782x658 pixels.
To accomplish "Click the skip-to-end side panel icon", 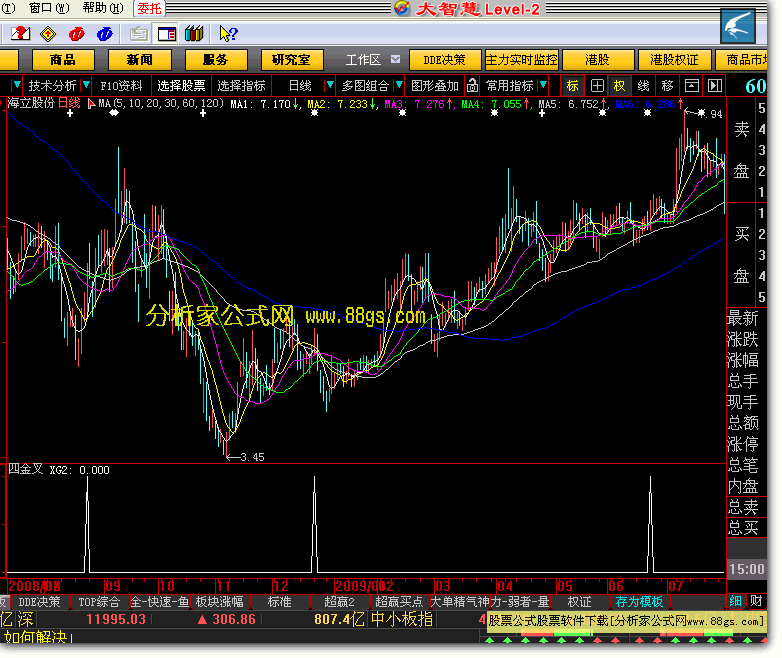I will click(715, 86).
